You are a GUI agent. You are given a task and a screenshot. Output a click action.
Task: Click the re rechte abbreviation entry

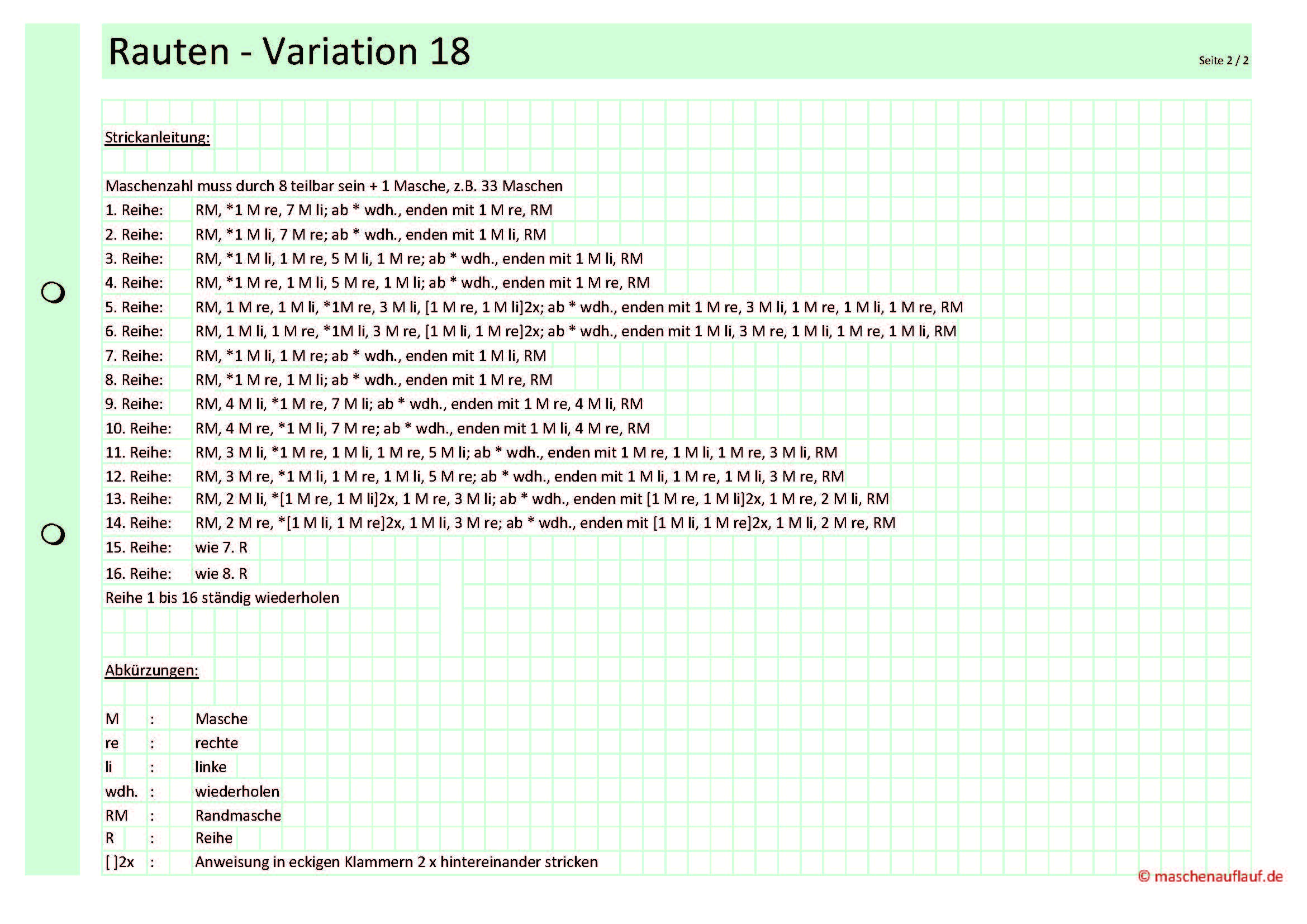217,742
